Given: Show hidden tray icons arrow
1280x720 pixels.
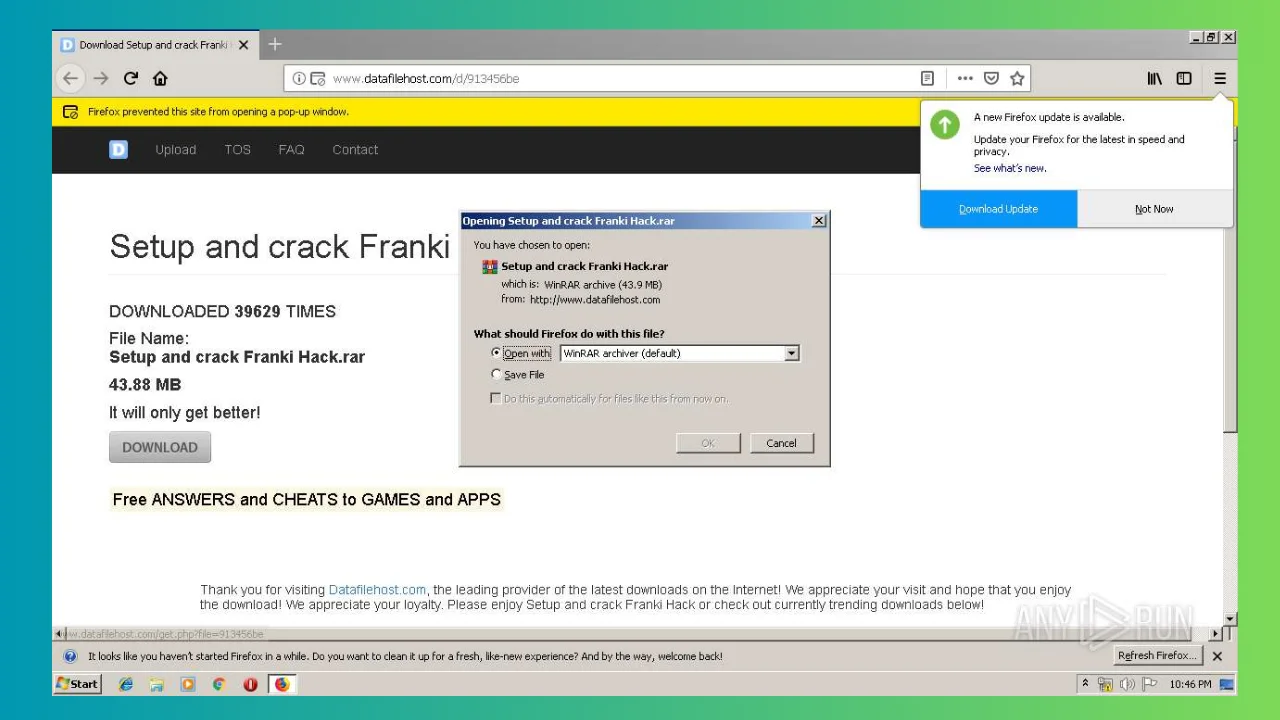Looking at the screenshot, I should pyautogui.click(x=1085, y=684).
